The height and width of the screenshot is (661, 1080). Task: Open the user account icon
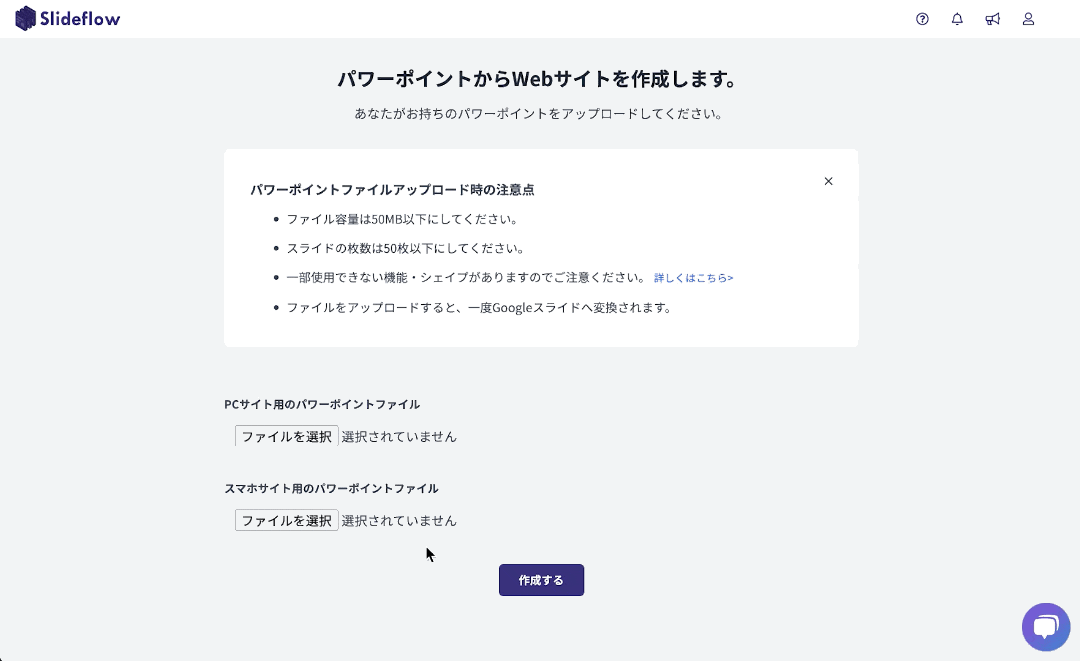point(1028,19)
